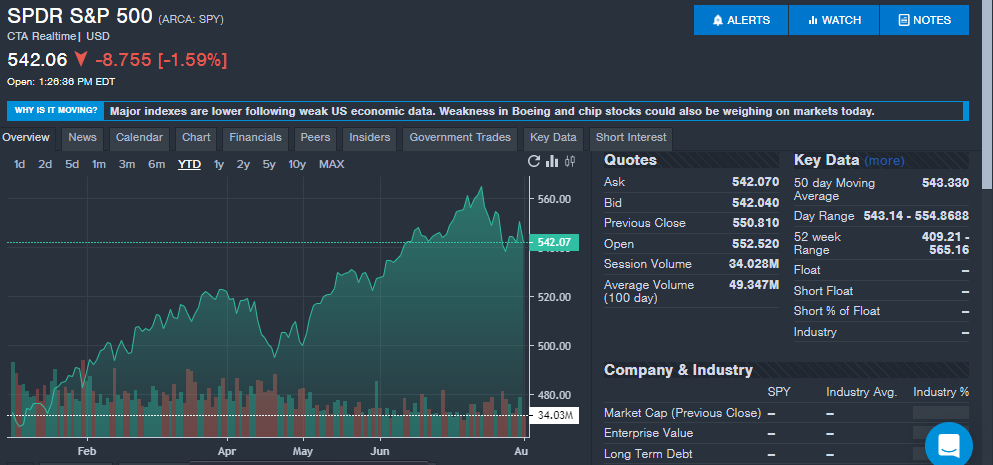This screenshot has height=465, width=993.
Task: Set chart range to 3m
Action: coord(127,165)
